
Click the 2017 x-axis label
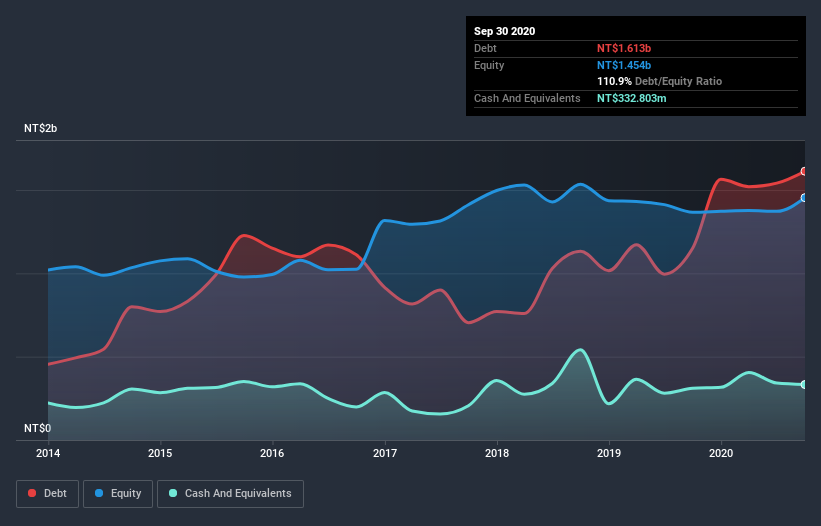(x=385, y=453)
